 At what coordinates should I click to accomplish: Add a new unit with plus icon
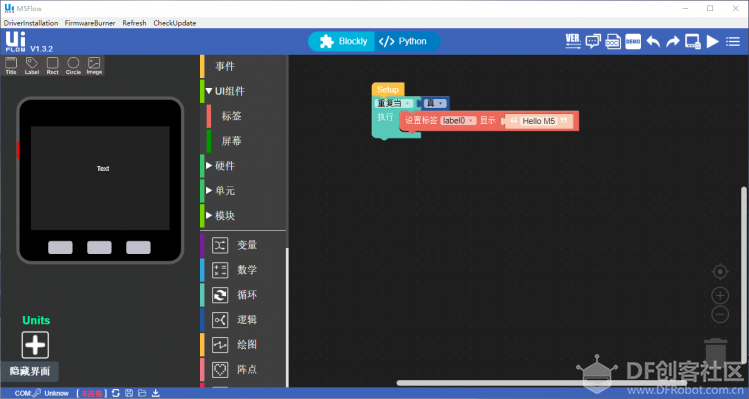pos(35,345)
